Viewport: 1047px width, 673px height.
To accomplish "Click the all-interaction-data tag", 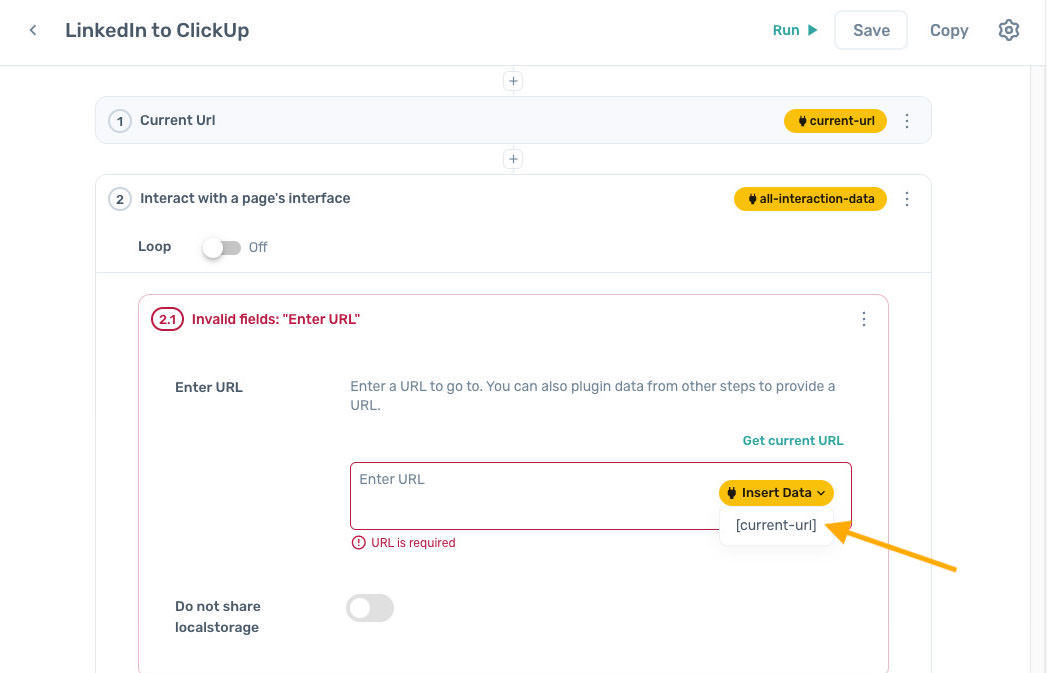I will pos(810,199).
